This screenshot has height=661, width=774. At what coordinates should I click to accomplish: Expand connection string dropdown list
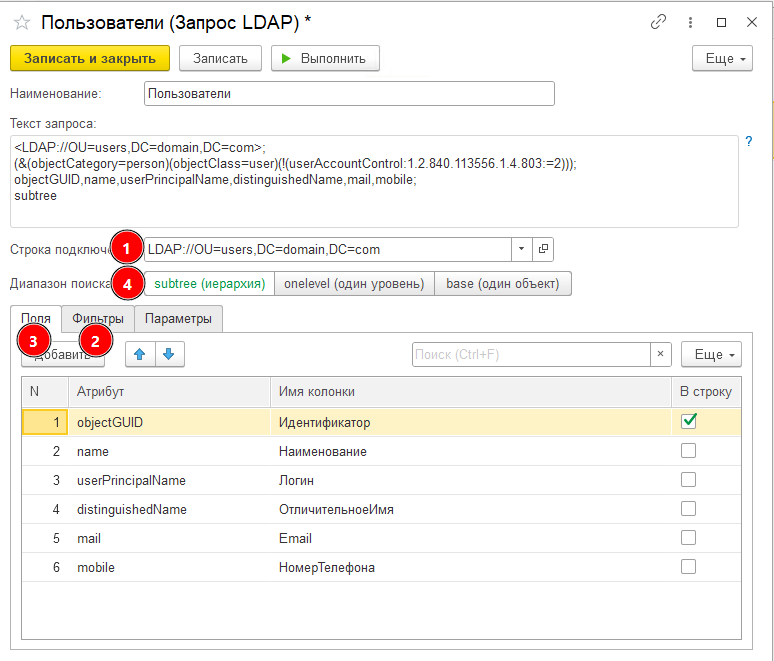tap(521, 249)
